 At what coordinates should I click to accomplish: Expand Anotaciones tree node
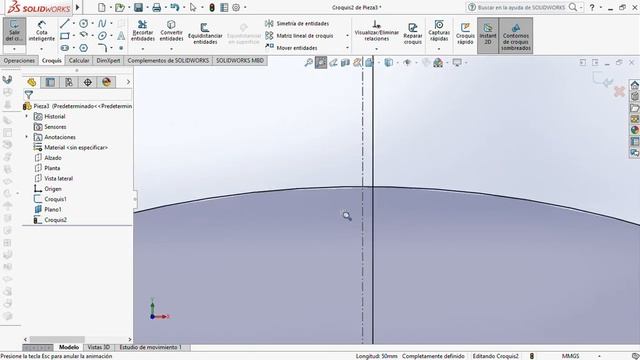[27, 137]
